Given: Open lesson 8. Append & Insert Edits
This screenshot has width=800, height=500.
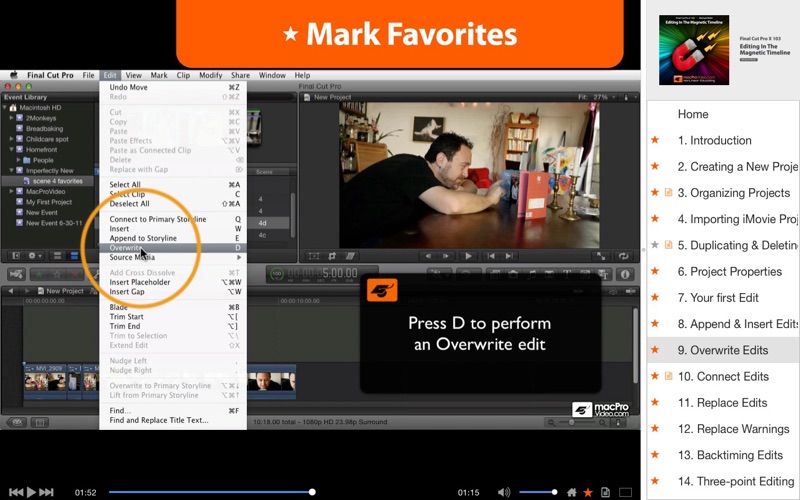Looking at the screenshot, I should click(738, 323).
